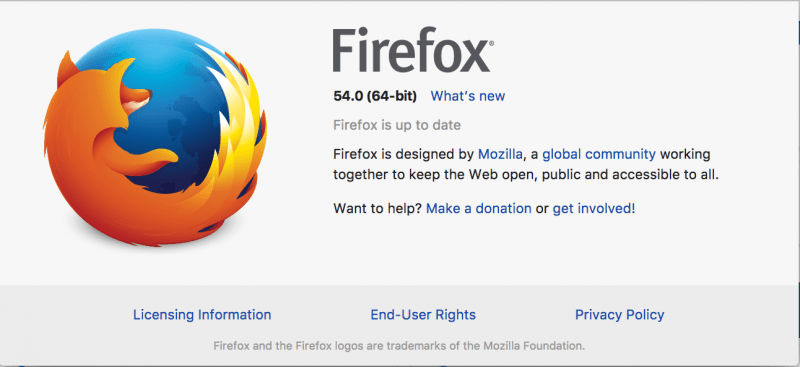Open the Make a donation link
The width and height of the screenshot is (800, 367).
479,208
